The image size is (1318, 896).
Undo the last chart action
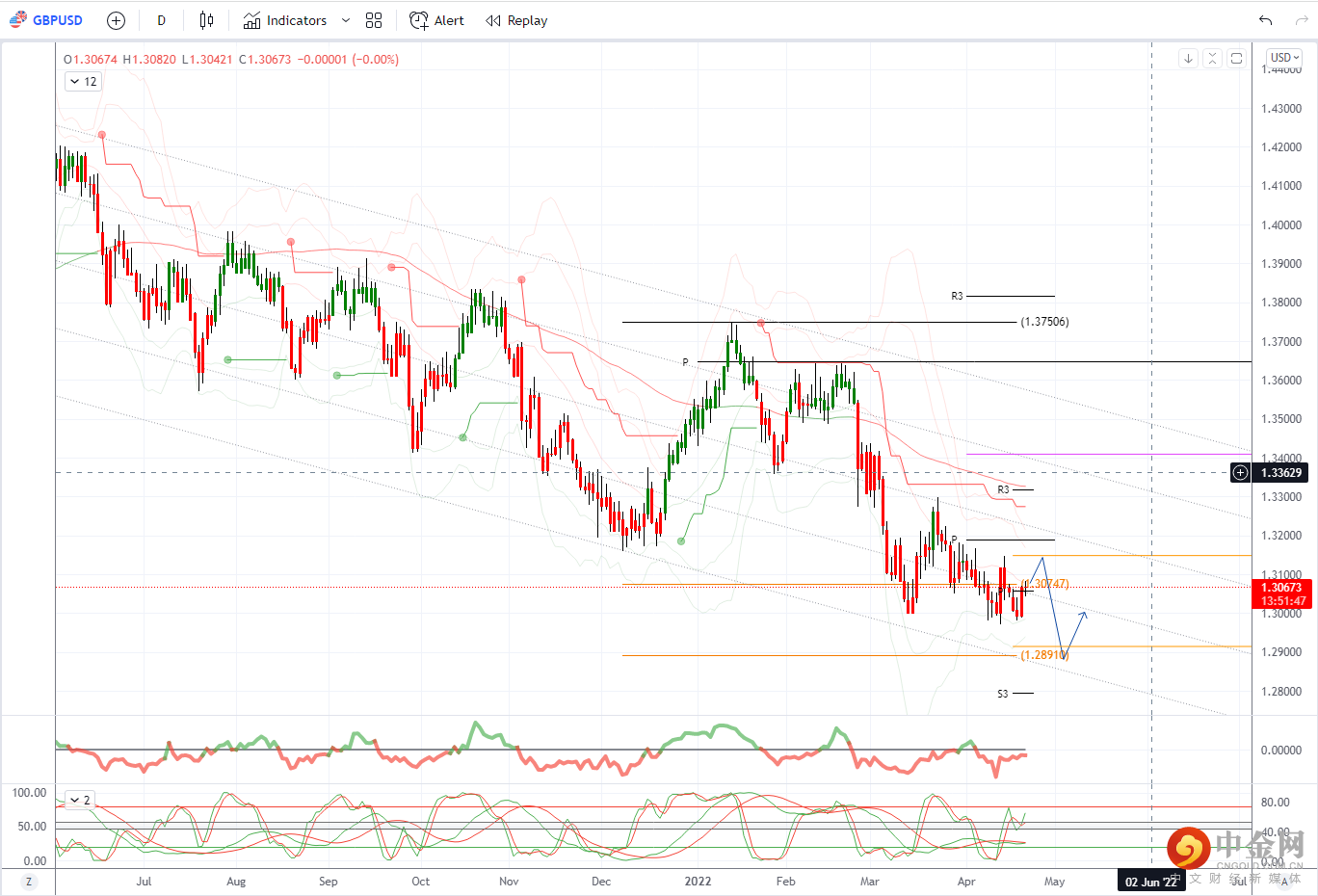(x=1265, y=20)
